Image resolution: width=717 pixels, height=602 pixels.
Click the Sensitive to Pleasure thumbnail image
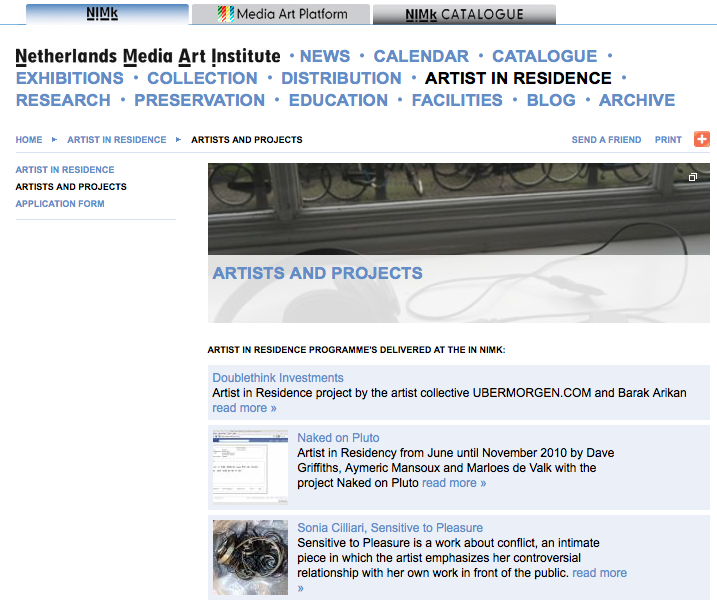[250, 557]
